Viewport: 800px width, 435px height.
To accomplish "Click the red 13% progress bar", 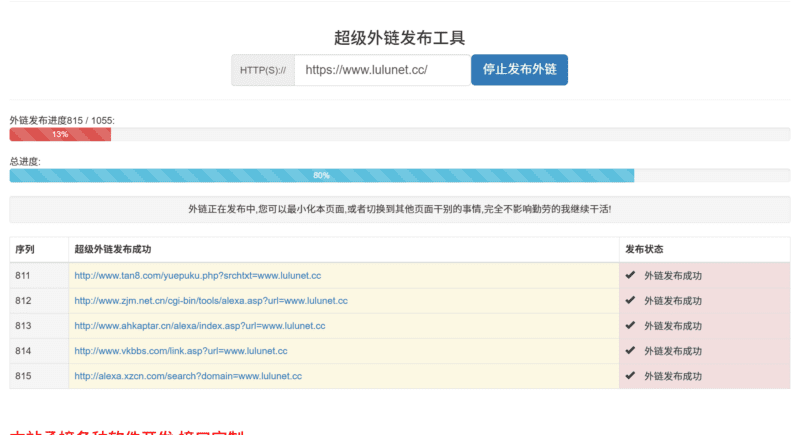I will click(x=60, y=134).
